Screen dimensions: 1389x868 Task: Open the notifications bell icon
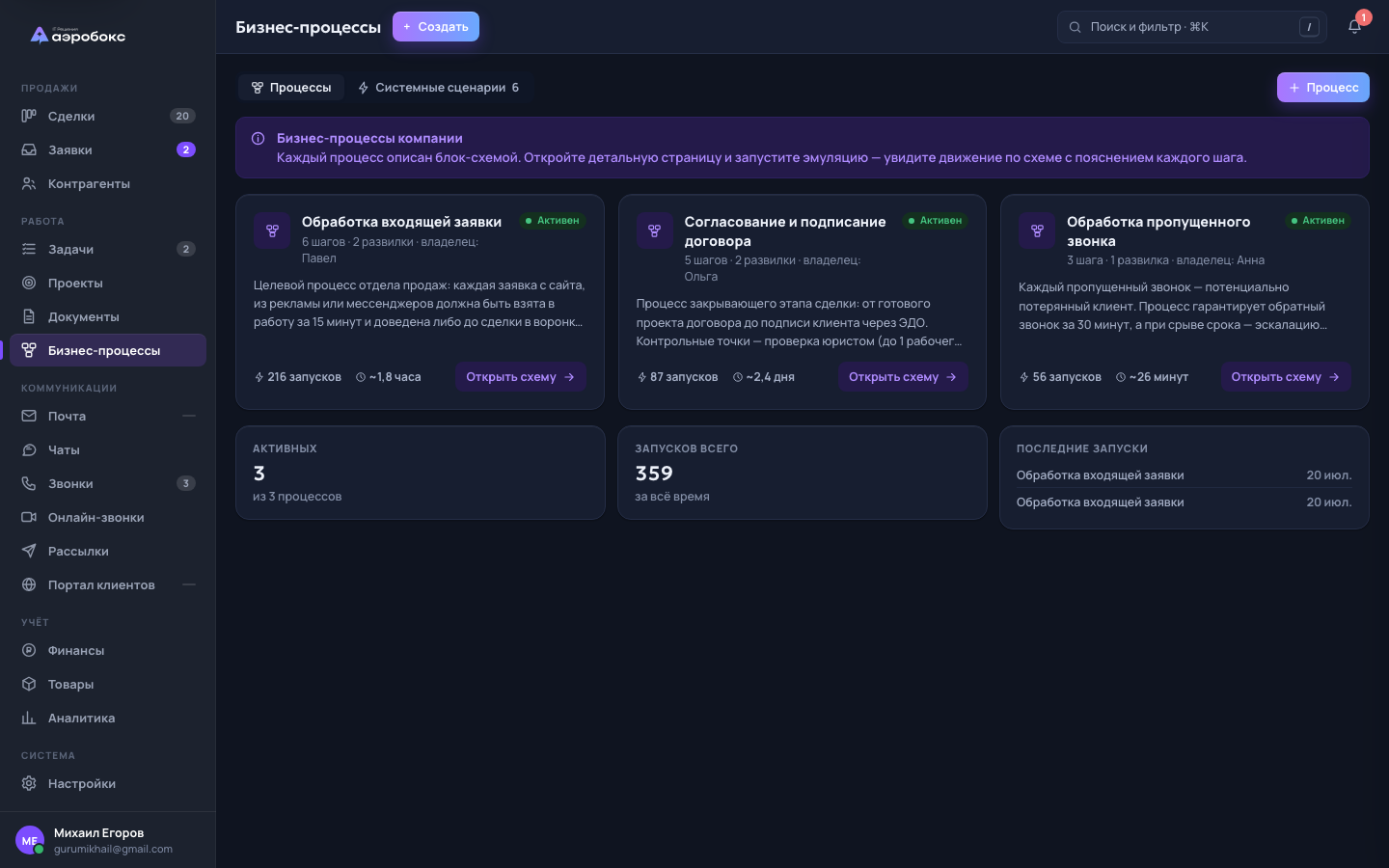[1354, 27]
